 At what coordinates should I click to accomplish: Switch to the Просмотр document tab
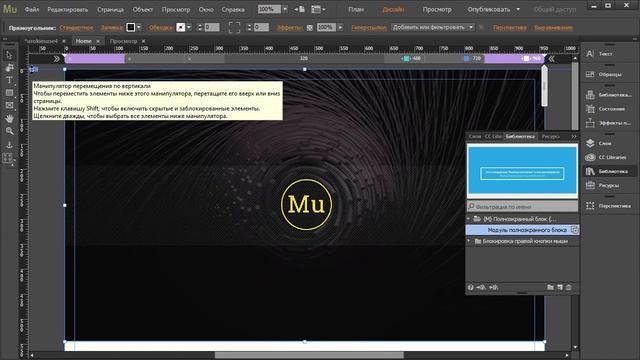point(123,41)
